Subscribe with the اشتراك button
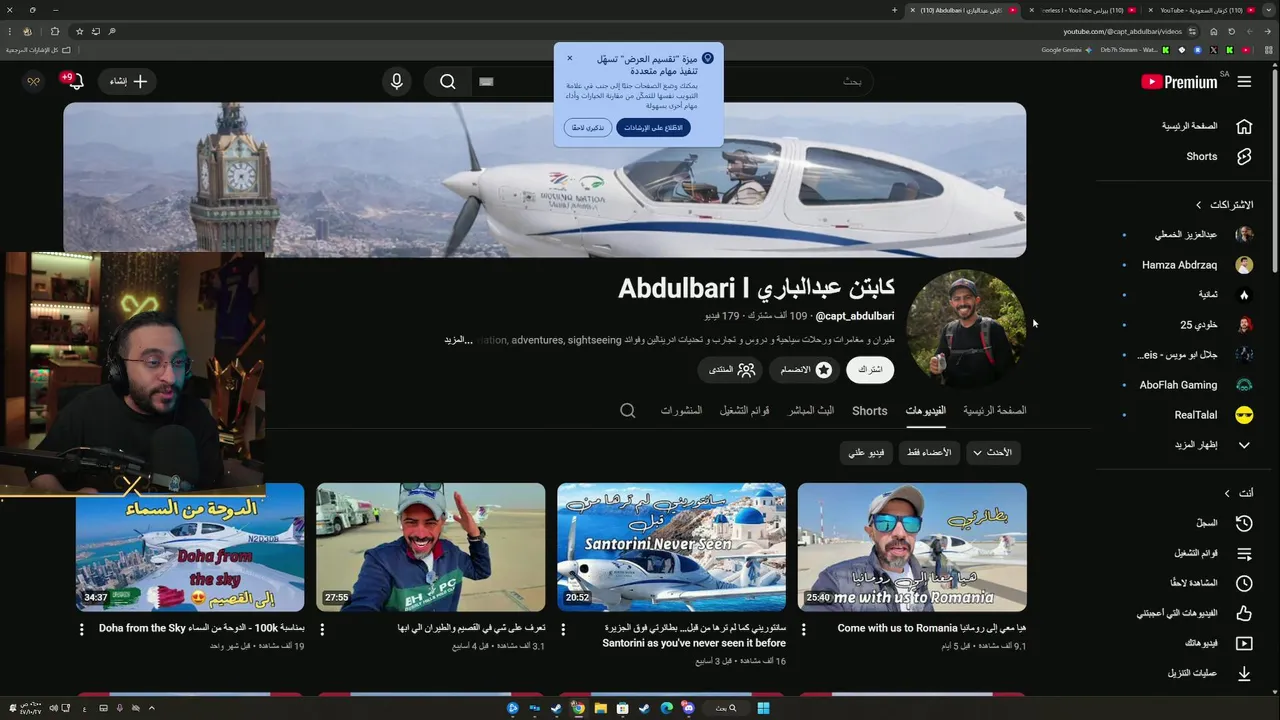Viewport: 1280px width, 720px height. (x=870, y=370)
